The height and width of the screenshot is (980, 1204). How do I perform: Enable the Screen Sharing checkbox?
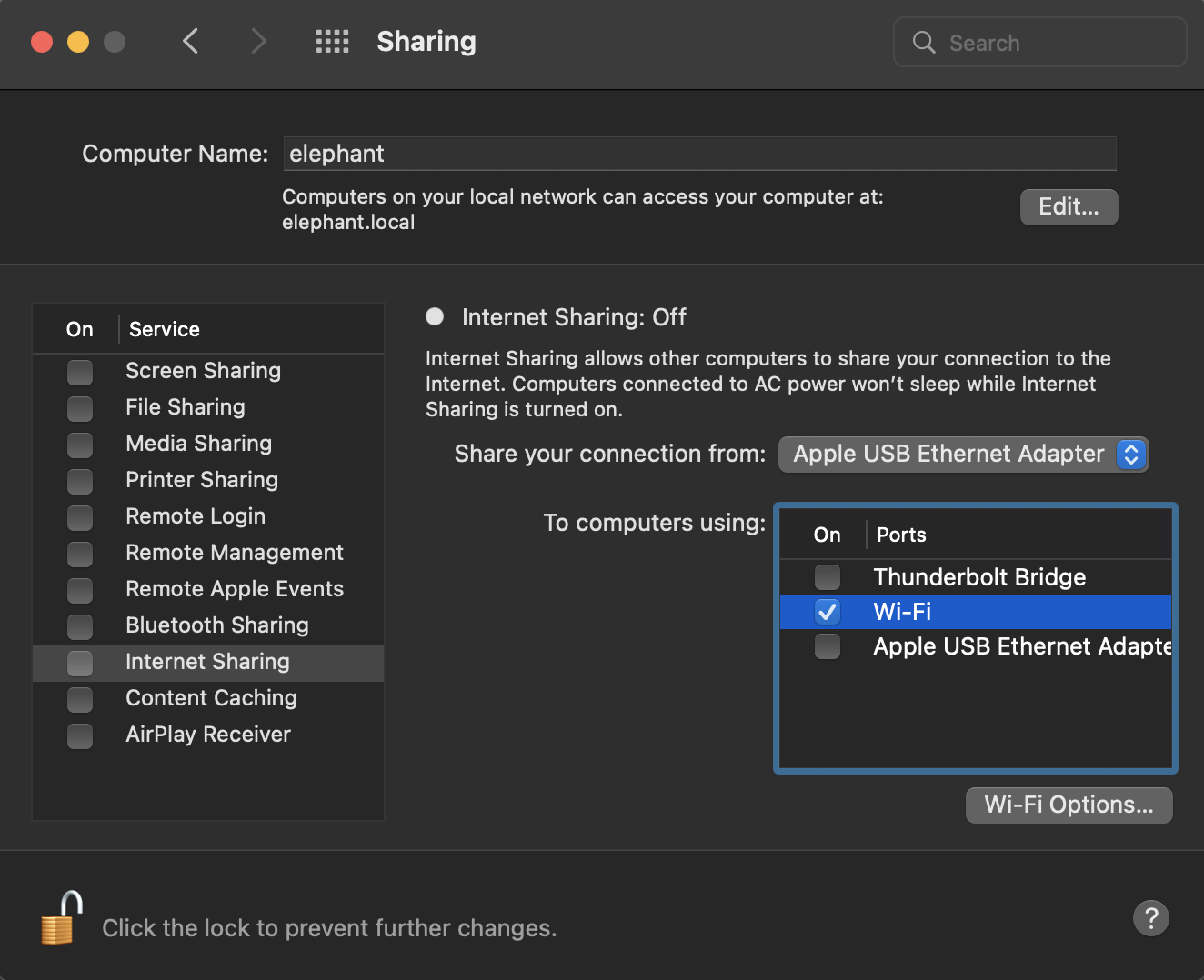point(80,373)
